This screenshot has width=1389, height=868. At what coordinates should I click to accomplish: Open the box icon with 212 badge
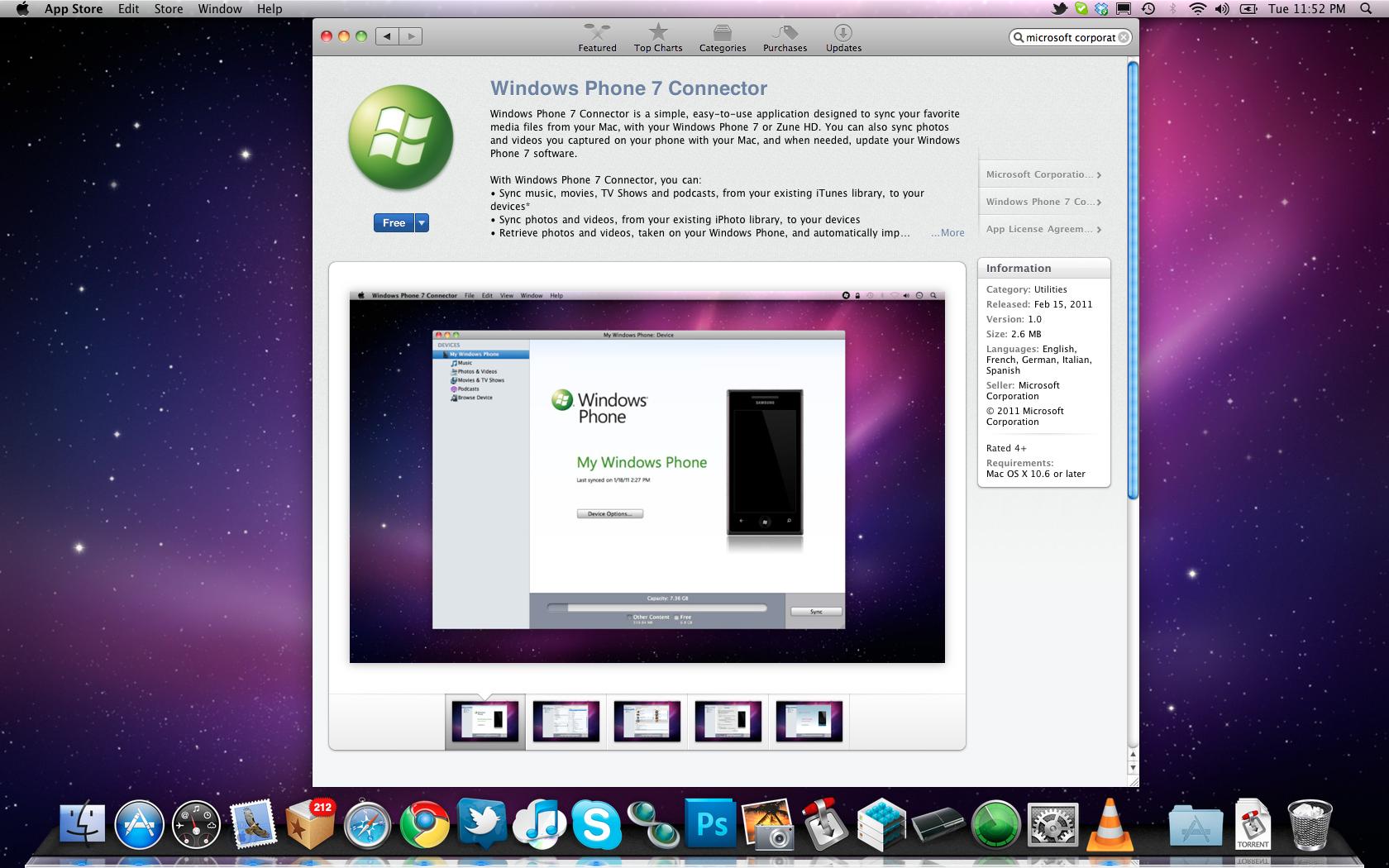coord(310,824)
